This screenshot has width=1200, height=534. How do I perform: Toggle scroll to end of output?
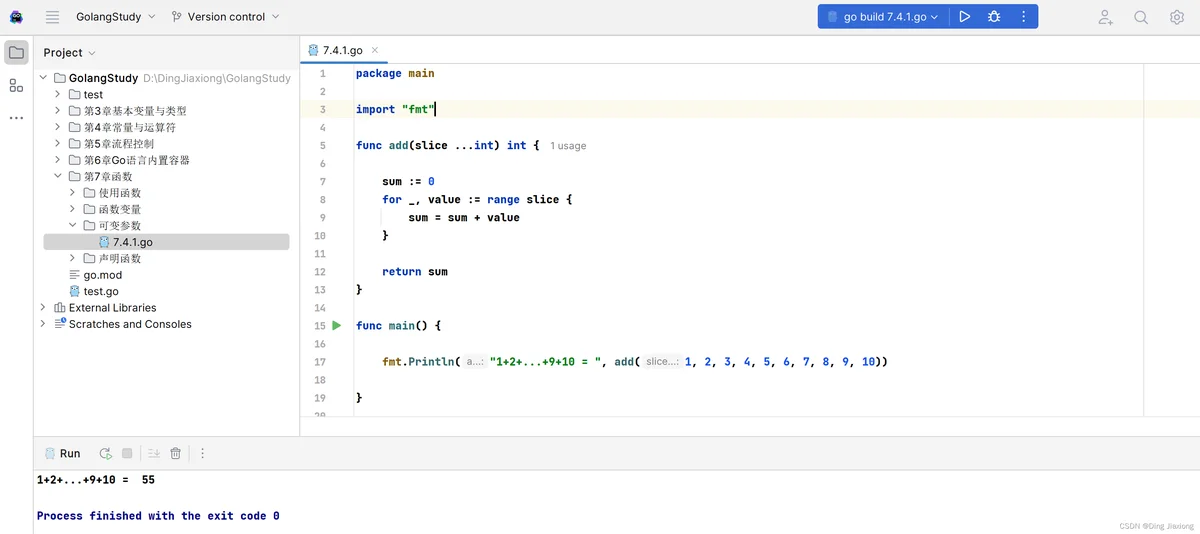(154, 453)
